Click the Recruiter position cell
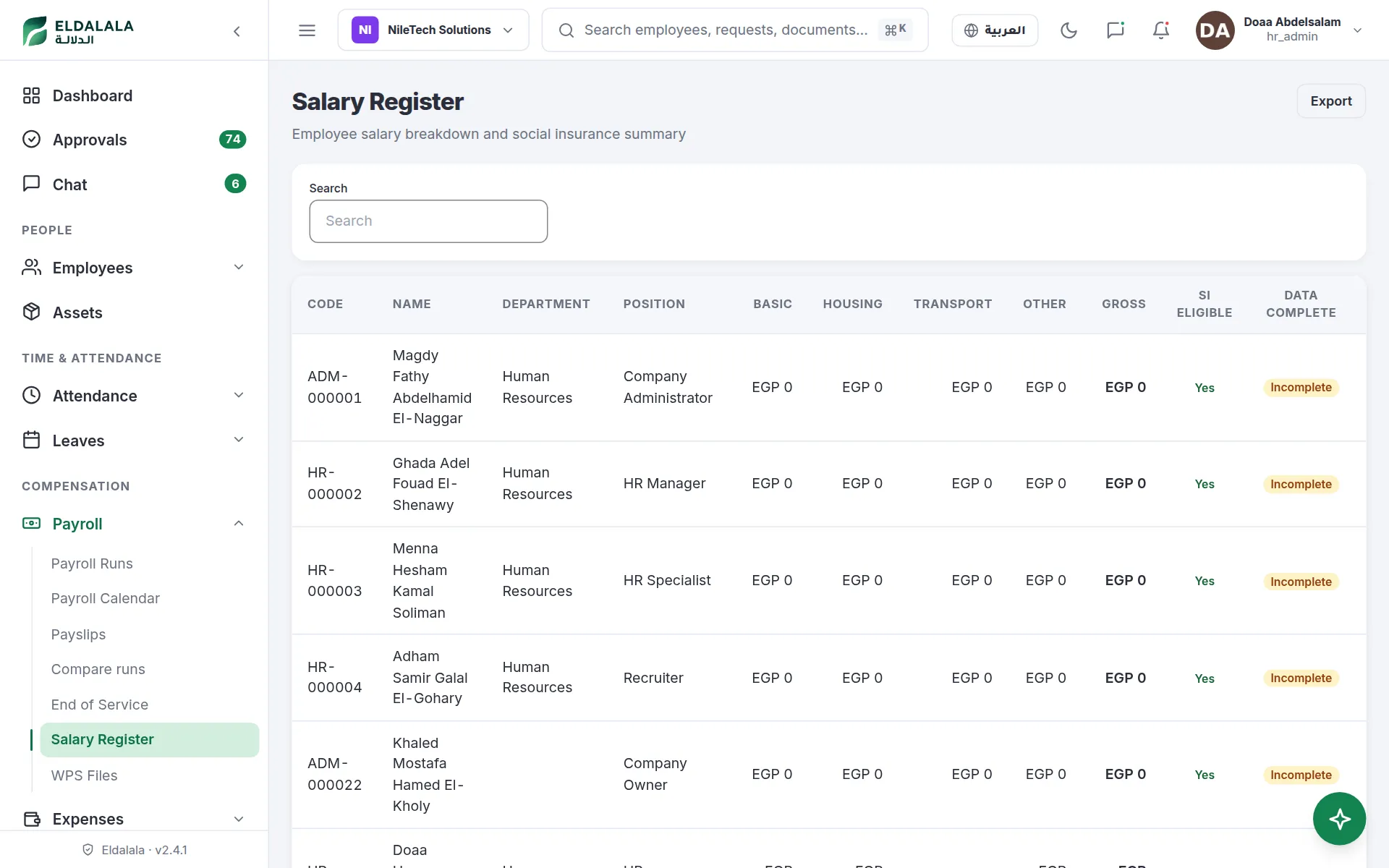Viewport: 1389px width, 868px height. [653, 678]
